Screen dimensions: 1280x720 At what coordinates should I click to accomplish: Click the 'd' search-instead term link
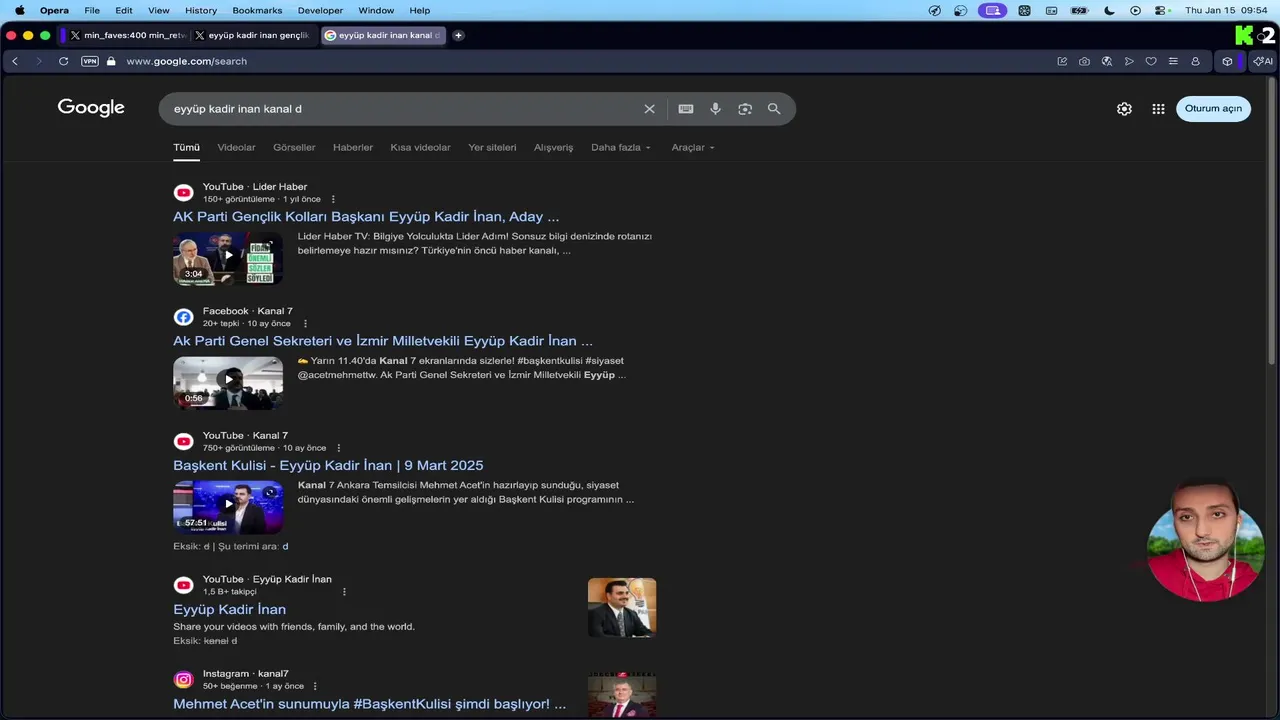[285, 546]
